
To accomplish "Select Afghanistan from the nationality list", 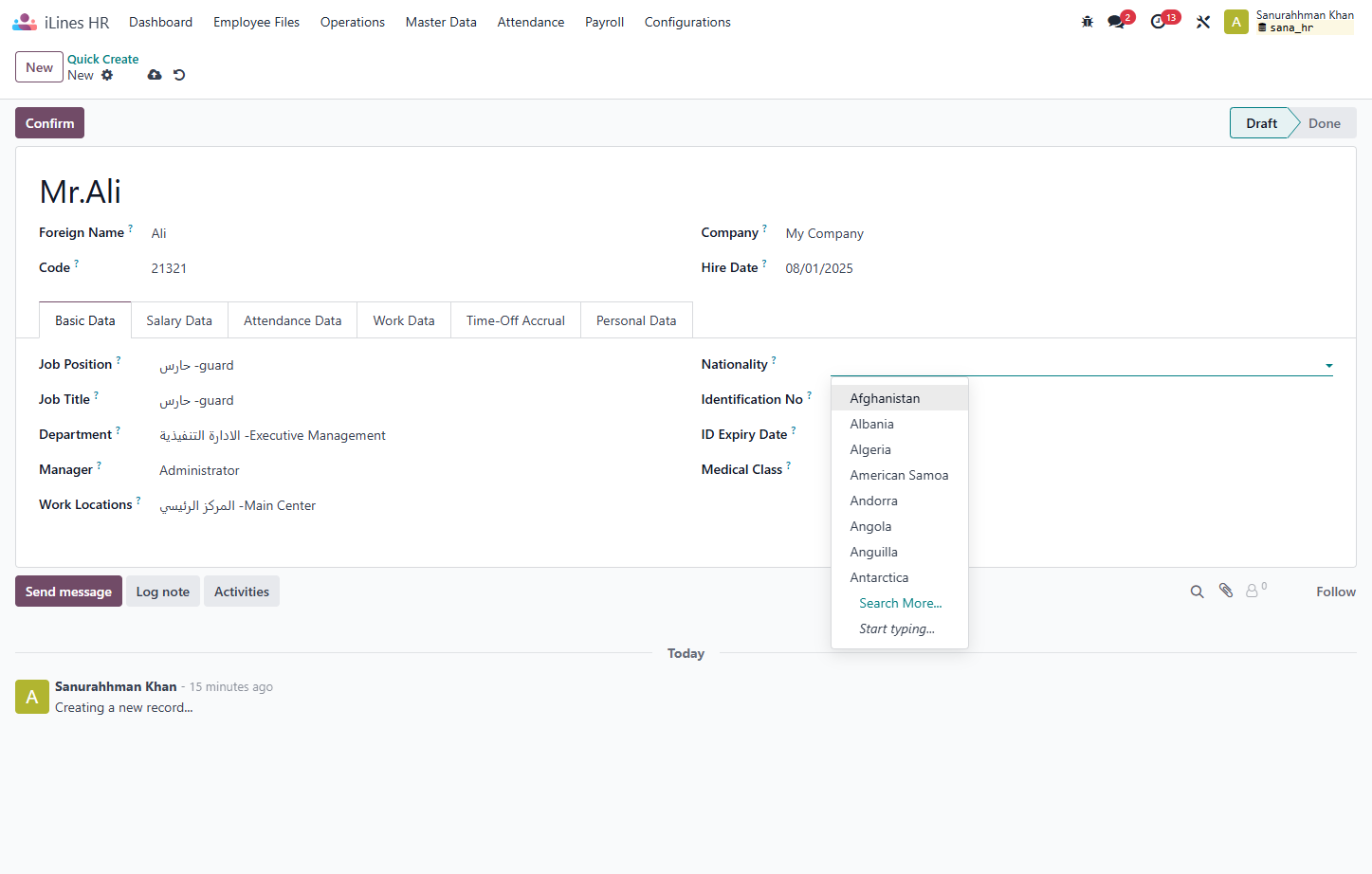I will [x=900, y=398].
